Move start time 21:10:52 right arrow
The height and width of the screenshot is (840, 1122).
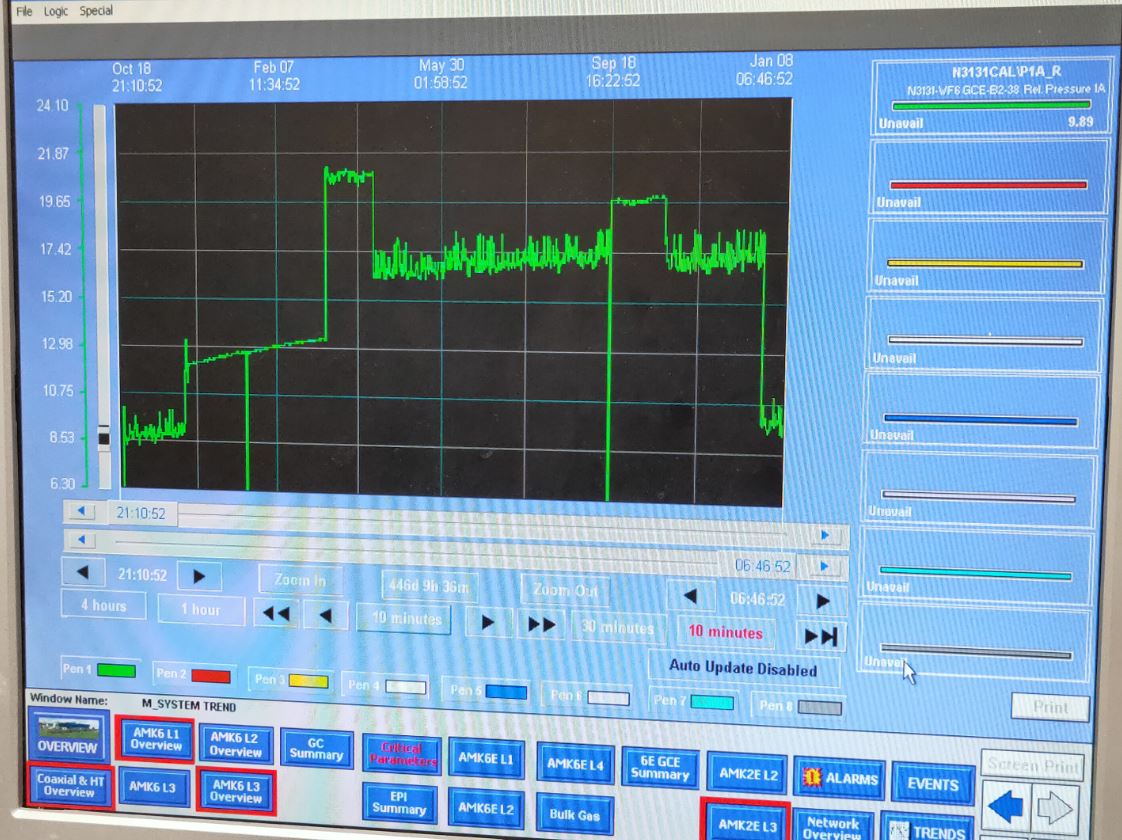coord(199,576)
